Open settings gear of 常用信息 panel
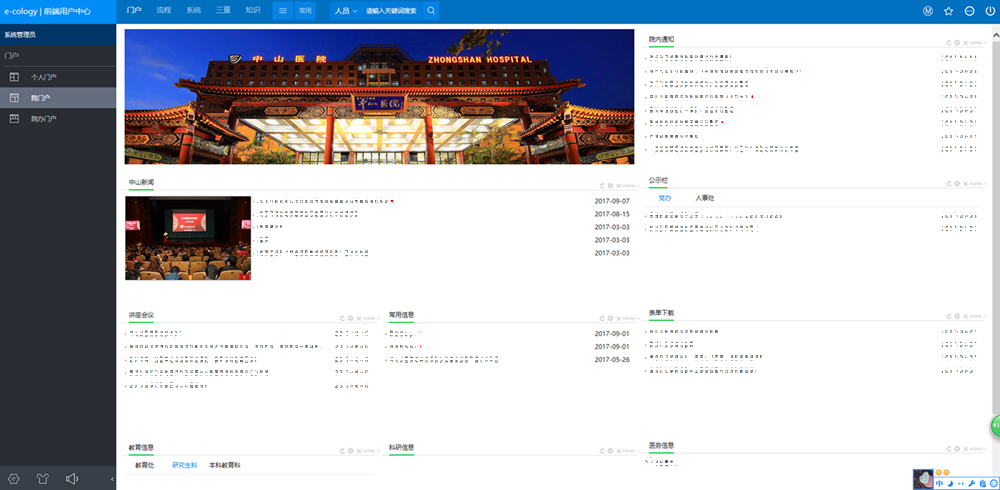This screenshot has width=1000, height=490. click(610, 318)
